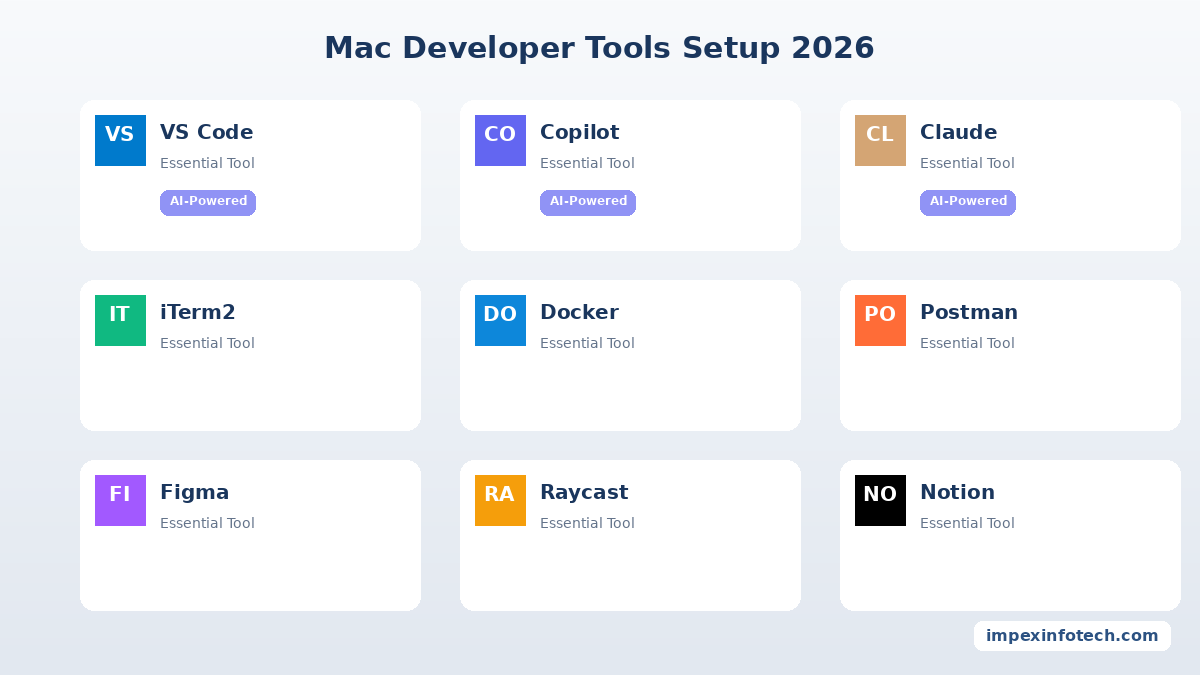Click Essential Tool text under Notion
Viewport: 1200px width, 675px height.
pyautogui.click(x=968, y=523)
